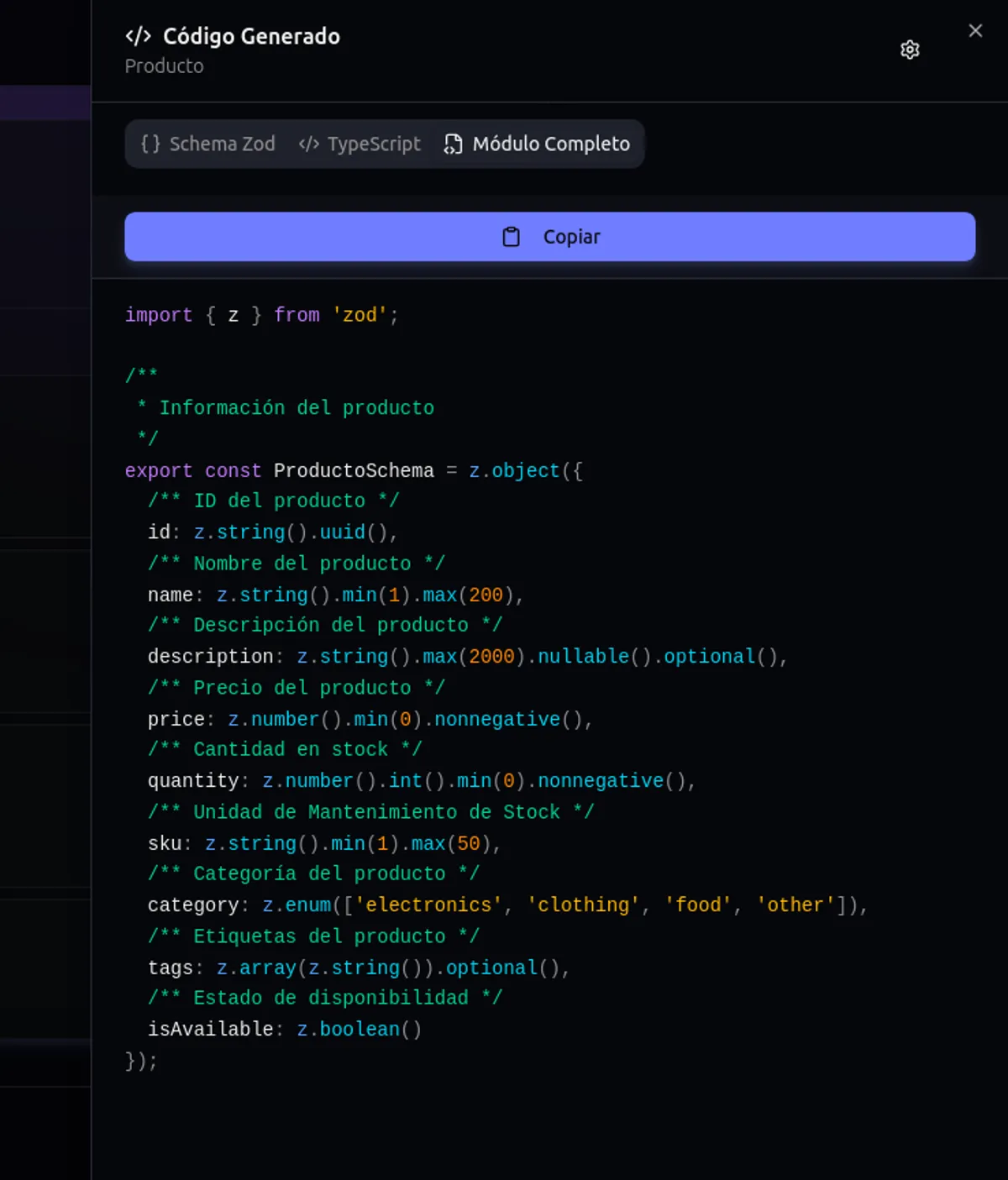1008x1180 pixels.
Task: Open settings with the gear icon
Action: [x=910, y=50]
